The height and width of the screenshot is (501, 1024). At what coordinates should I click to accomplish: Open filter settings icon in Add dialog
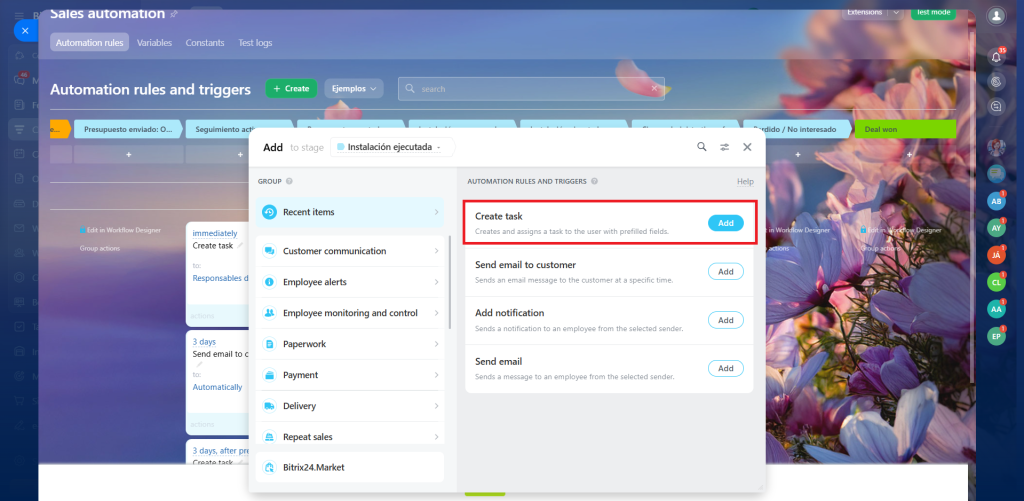tap(725, 147)
